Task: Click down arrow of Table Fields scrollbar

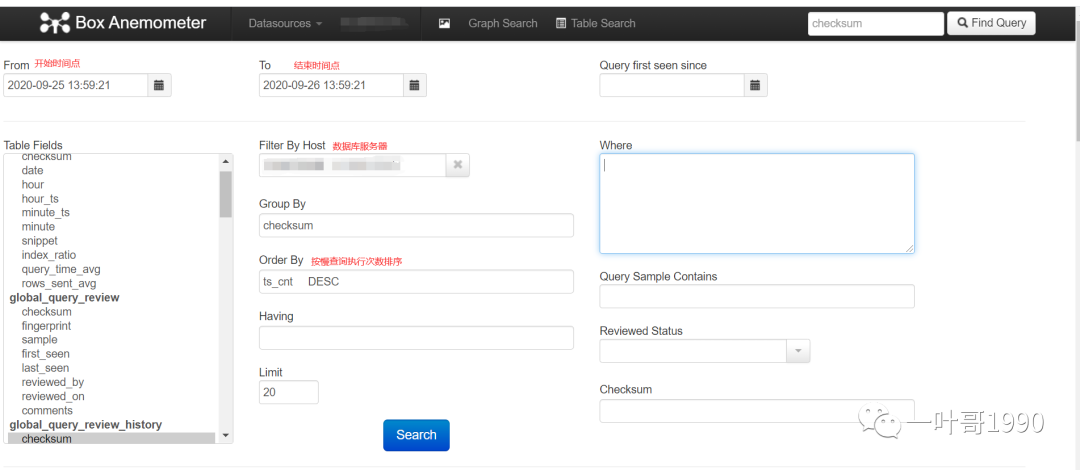Action: [225, 436]
